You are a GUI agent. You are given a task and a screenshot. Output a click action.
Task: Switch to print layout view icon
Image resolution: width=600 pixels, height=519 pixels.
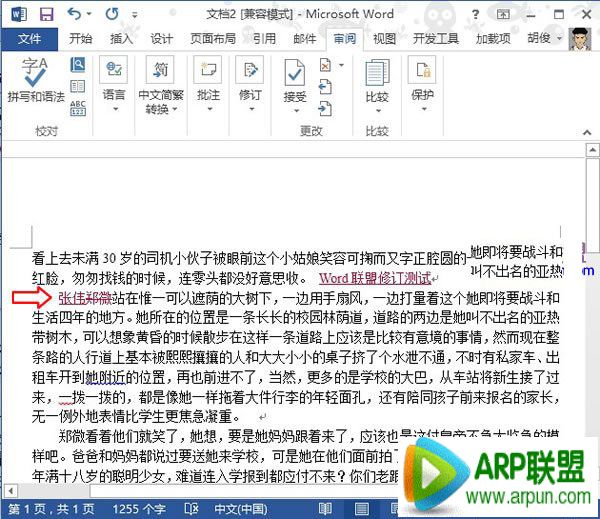362,509
